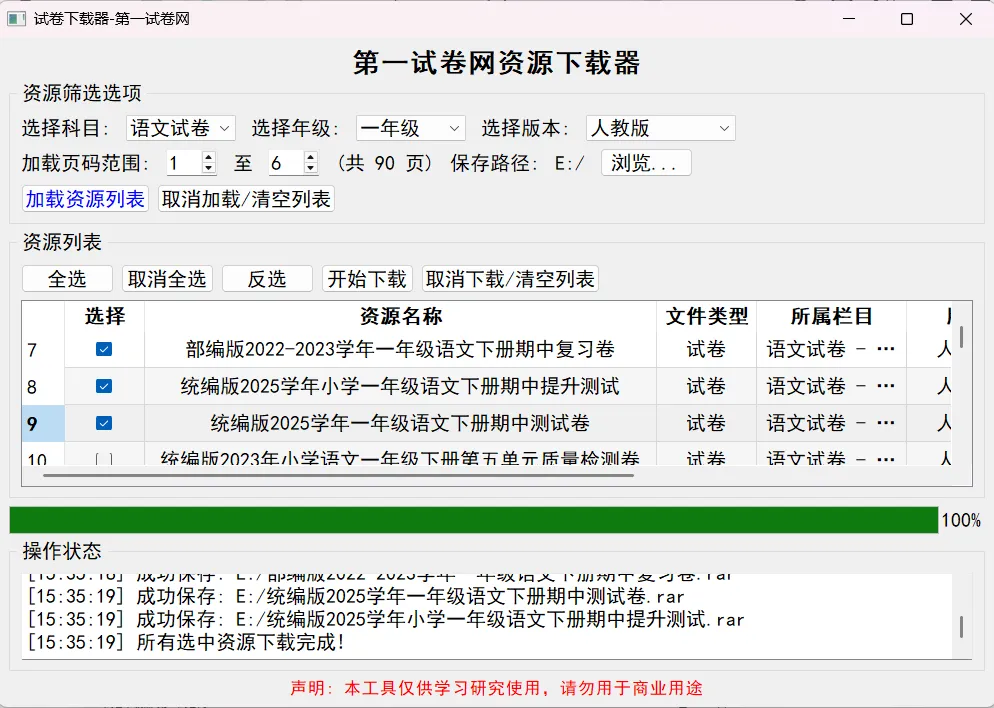Select 统编版2025学年小学一年级语文下册期中提升测试 cell
Screen dimensions: 994x708
click(x=401, y=387)
